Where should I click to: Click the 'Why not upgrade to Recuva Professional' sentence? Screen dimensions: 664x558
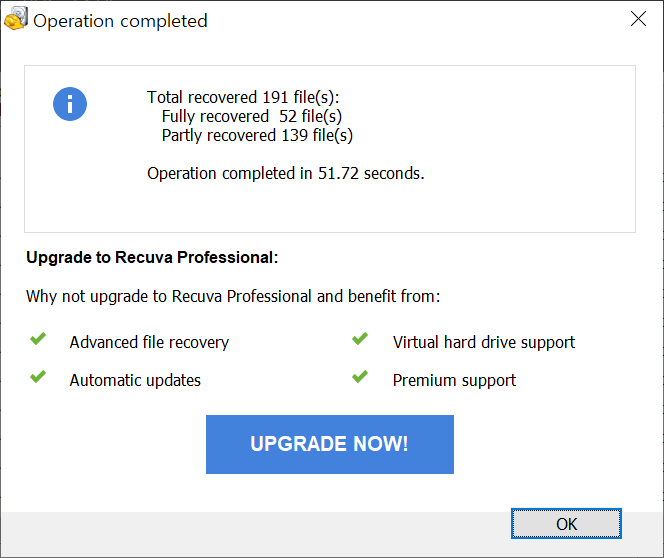point(233,296)
